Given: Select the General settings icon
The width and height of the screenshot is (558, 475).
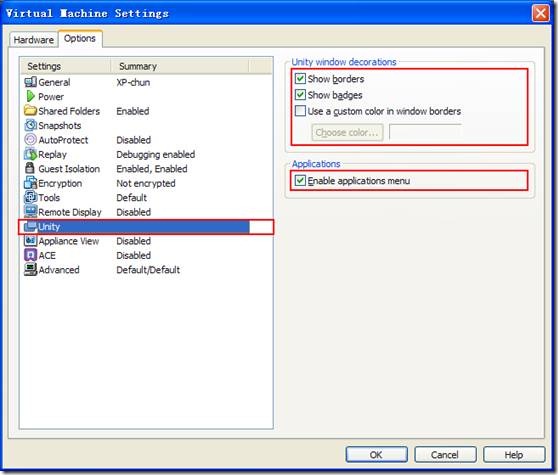Looking at the screenshot, I should click(30, 82).
